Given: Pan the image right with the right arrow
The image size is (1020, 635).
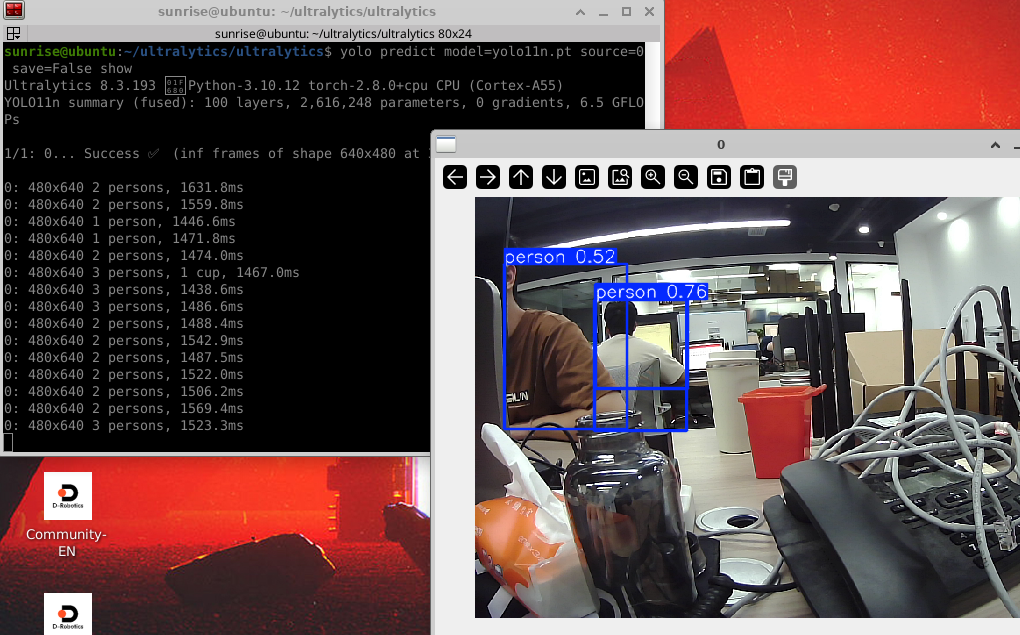Looking at the screenshot, I should 488,177.
